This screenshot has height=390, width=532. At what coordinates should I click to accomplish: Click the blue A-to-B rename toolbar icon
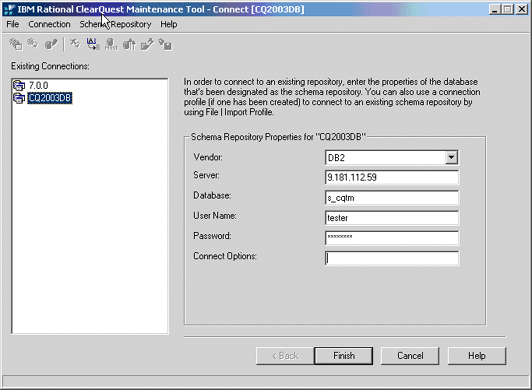pyautogui.click(x=93, y=44)
